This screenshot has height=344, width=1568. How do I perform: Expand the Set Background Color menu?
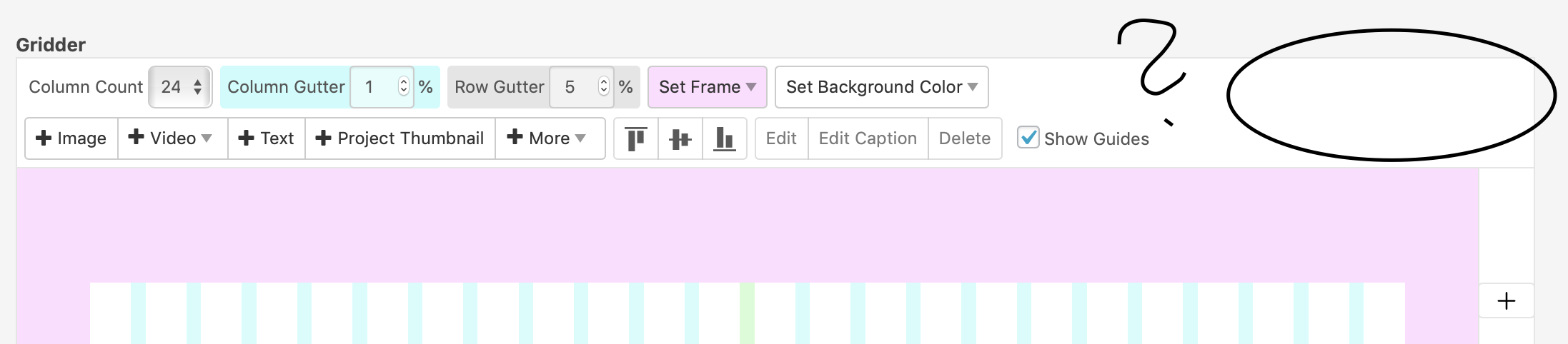point(881,87)
